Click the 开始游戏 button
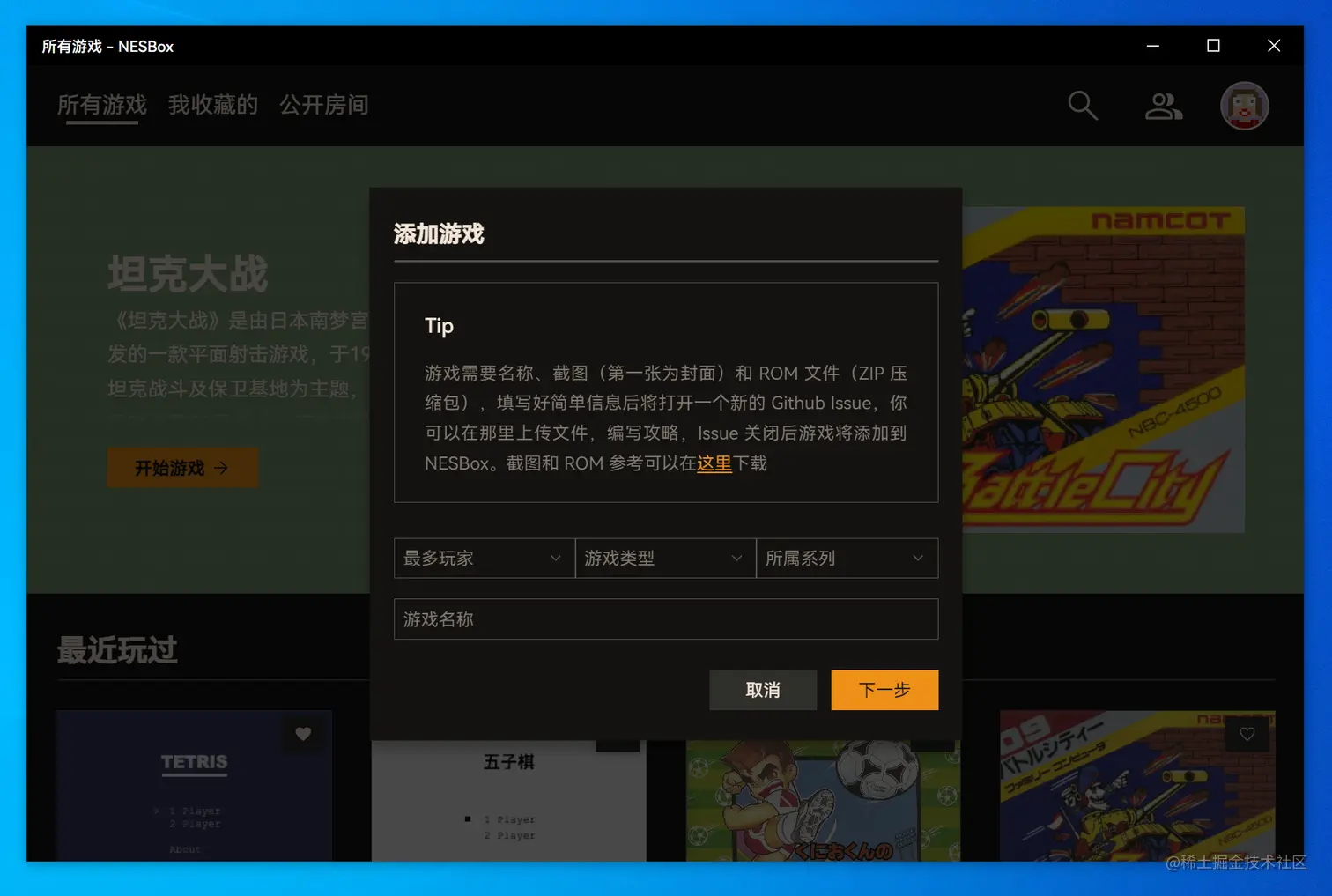The image size is (1332, 896). [183, 468]
